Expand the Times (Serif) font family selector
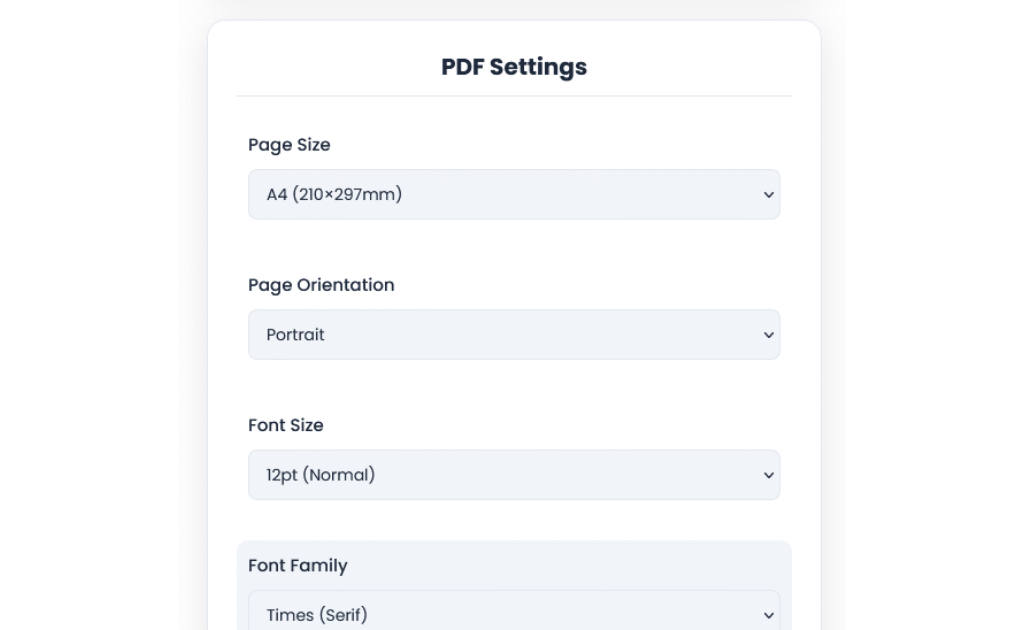 point(514,614)
